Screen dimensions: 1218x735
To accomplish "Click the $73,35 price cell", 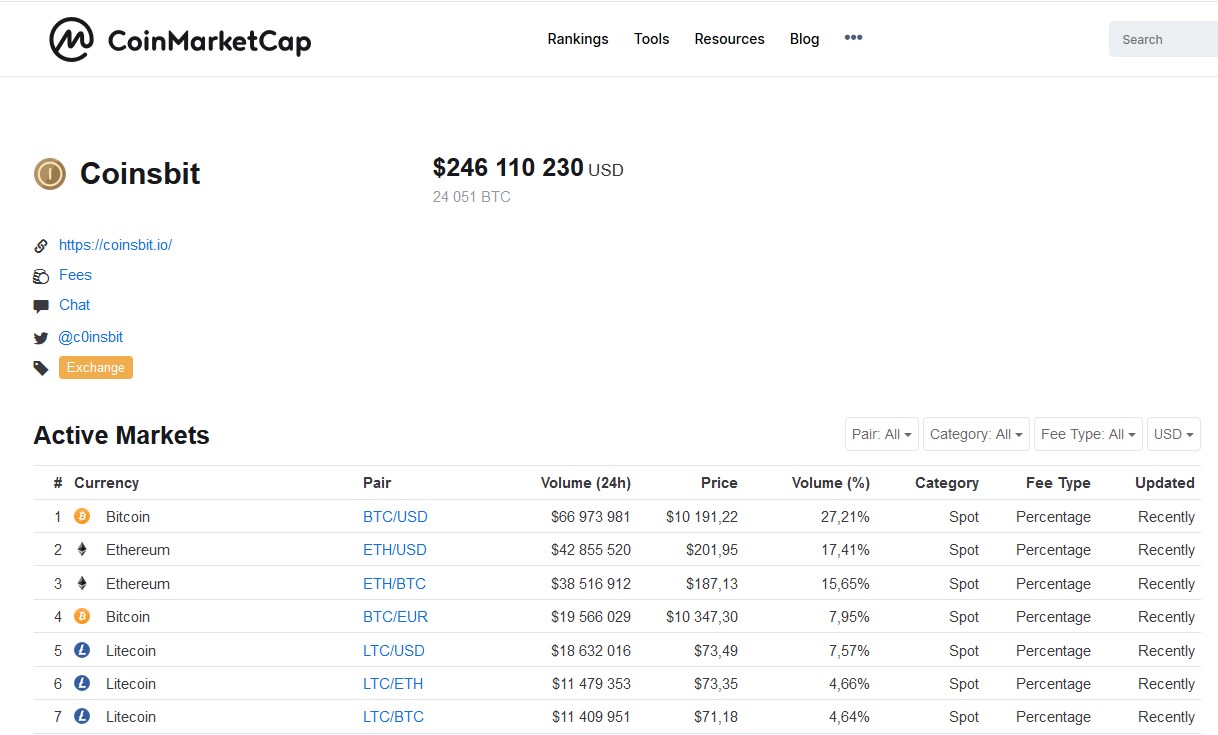I will (716, 684).
